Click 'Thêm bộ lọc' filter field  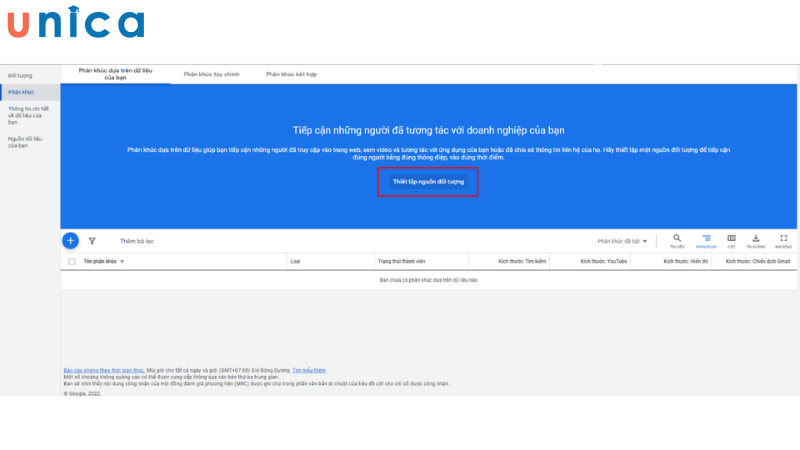click(137, 241)
